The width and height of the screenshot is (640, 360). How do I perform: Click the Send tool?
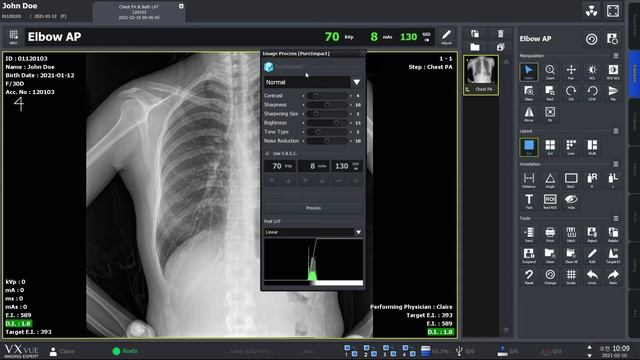[x=529, y=235]
